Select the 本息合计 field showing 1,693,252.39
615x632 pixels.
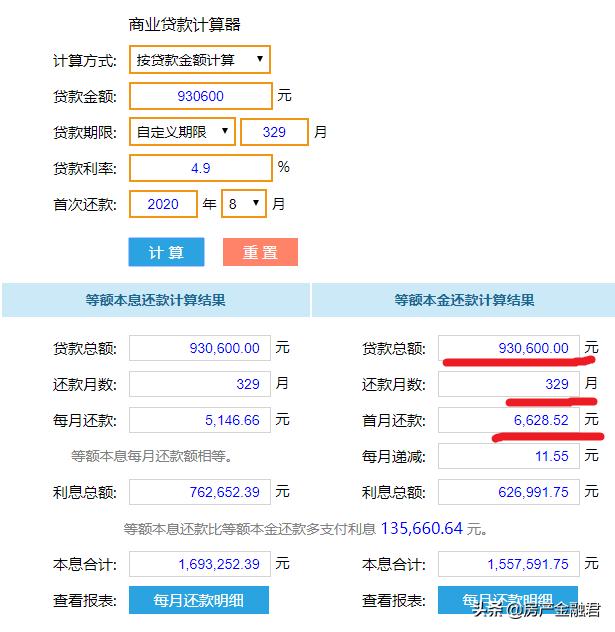click(x=199, y=564)
